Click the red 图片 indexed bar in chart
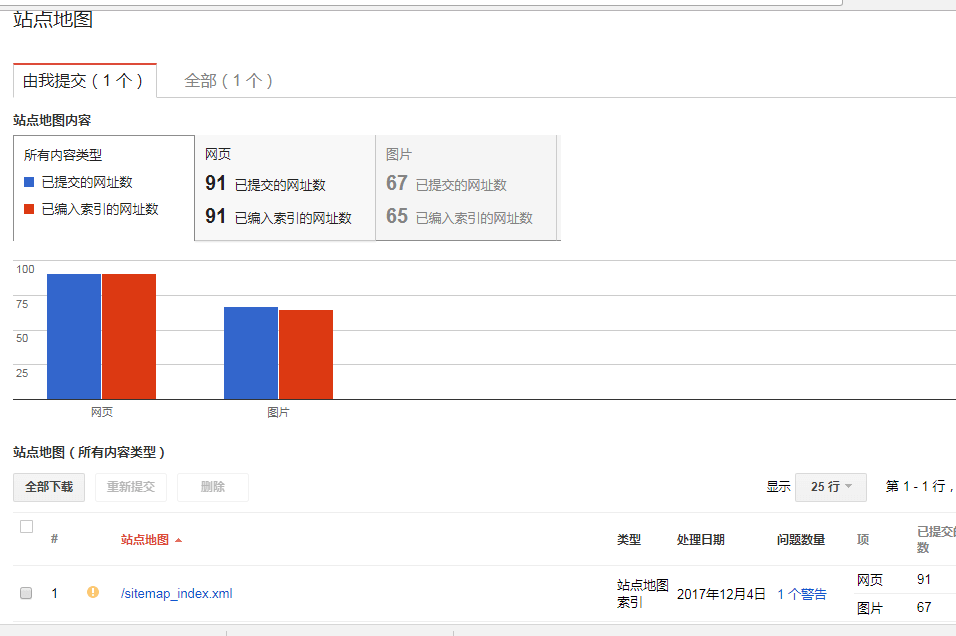This screenshot has height=636, width=956. click(306, 355)
